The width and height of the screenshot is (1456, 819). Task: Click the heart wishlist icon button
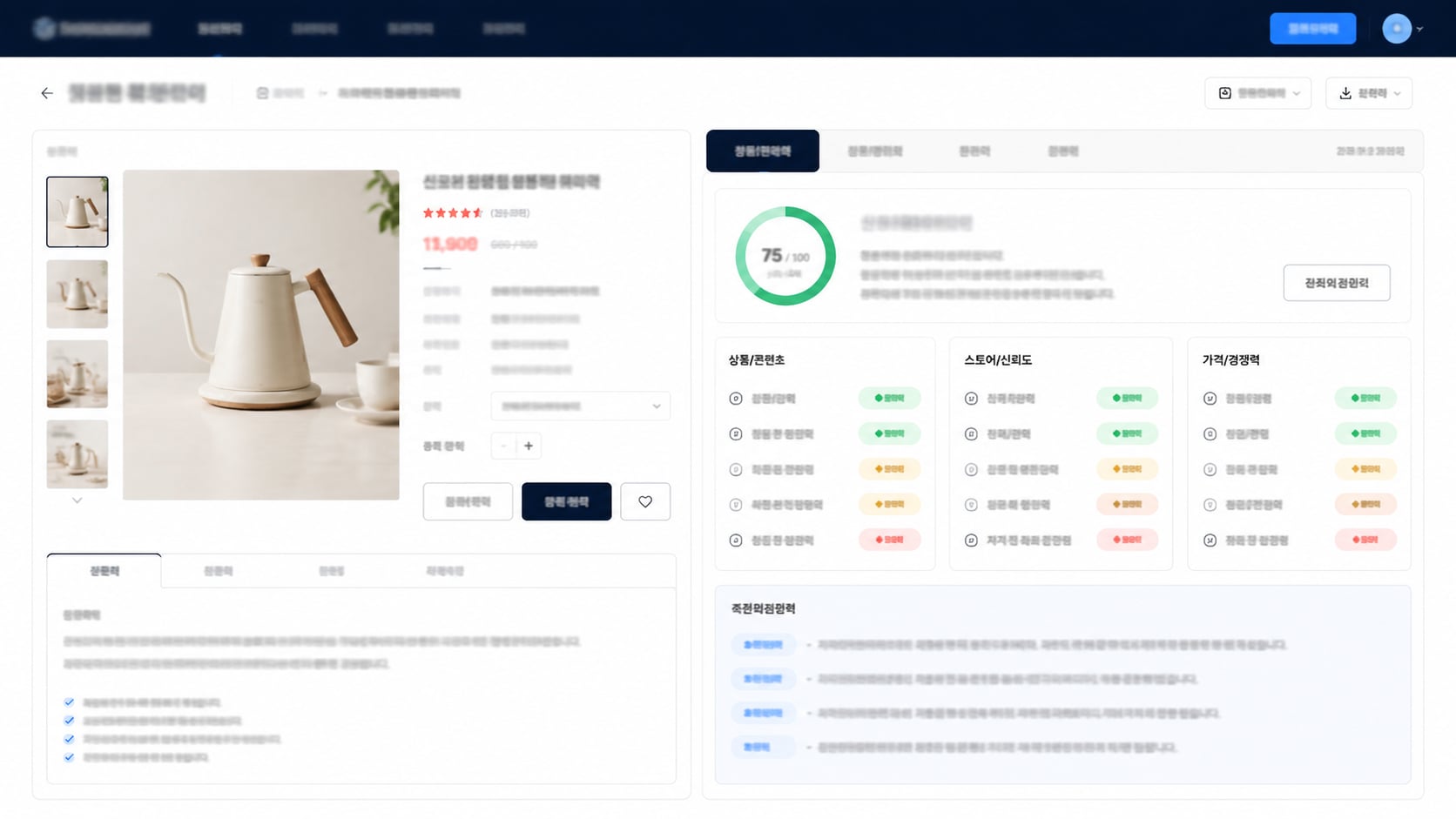pyautogui.click(x=645, y=501)
